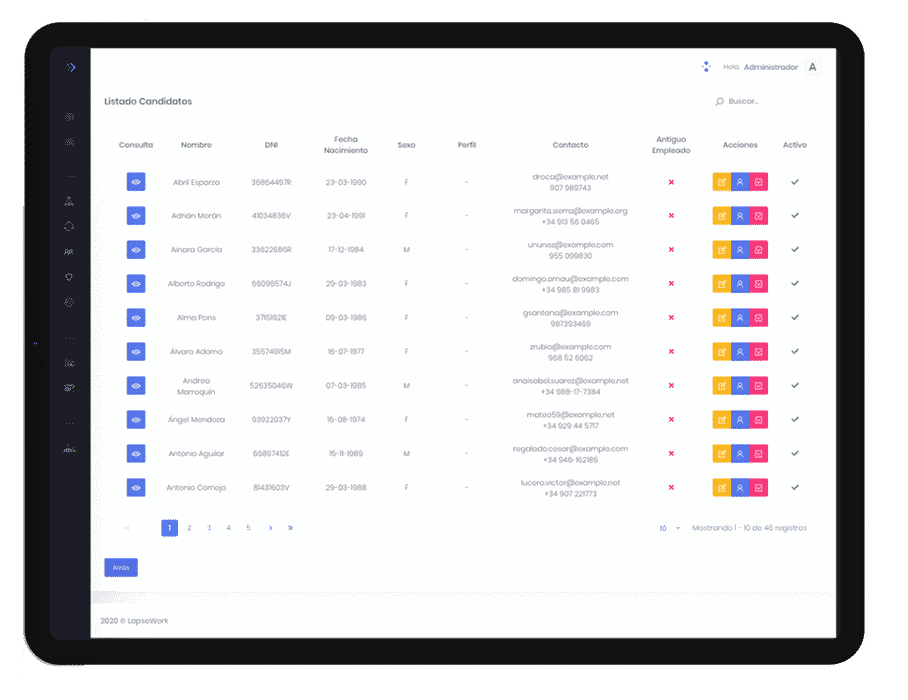Open the eye icon for Alma Pons
Image resolution: width=908 pixels, height=700 pixels.
click(136, 318)
